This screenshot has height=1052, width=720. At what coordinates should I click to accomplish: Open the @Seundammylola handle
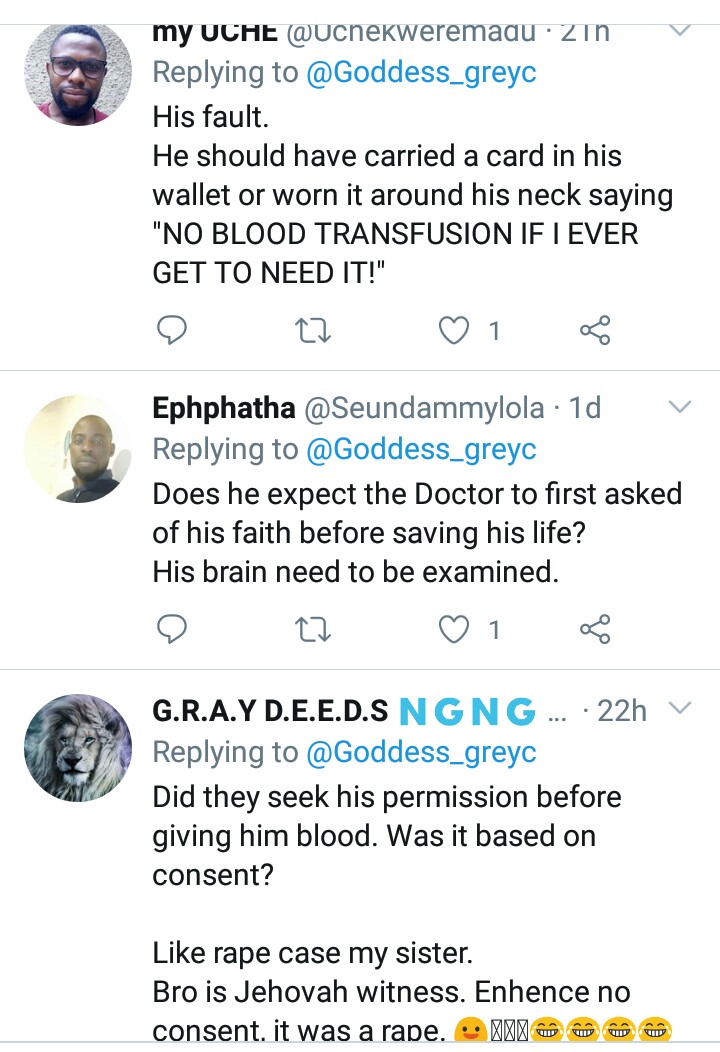pyautogui.click(x=424, y=408)
